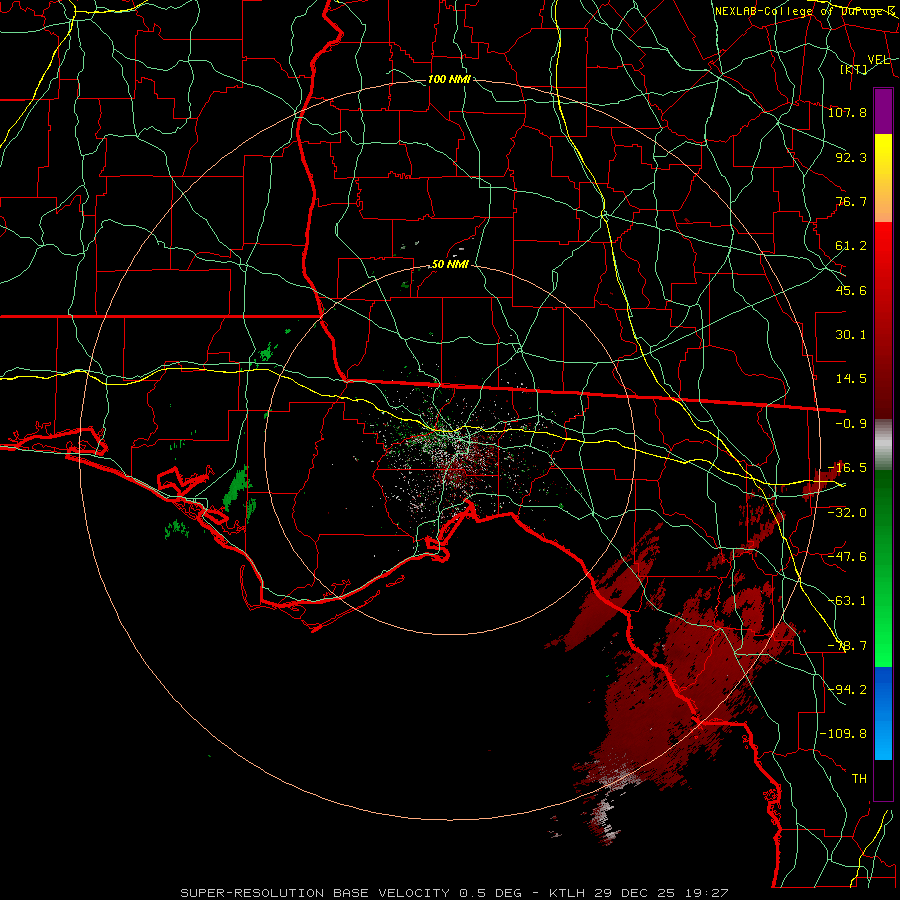Click the 30.1 velocity scale value
The height and width of the screenshot is (900, 900).
[851, 335]
